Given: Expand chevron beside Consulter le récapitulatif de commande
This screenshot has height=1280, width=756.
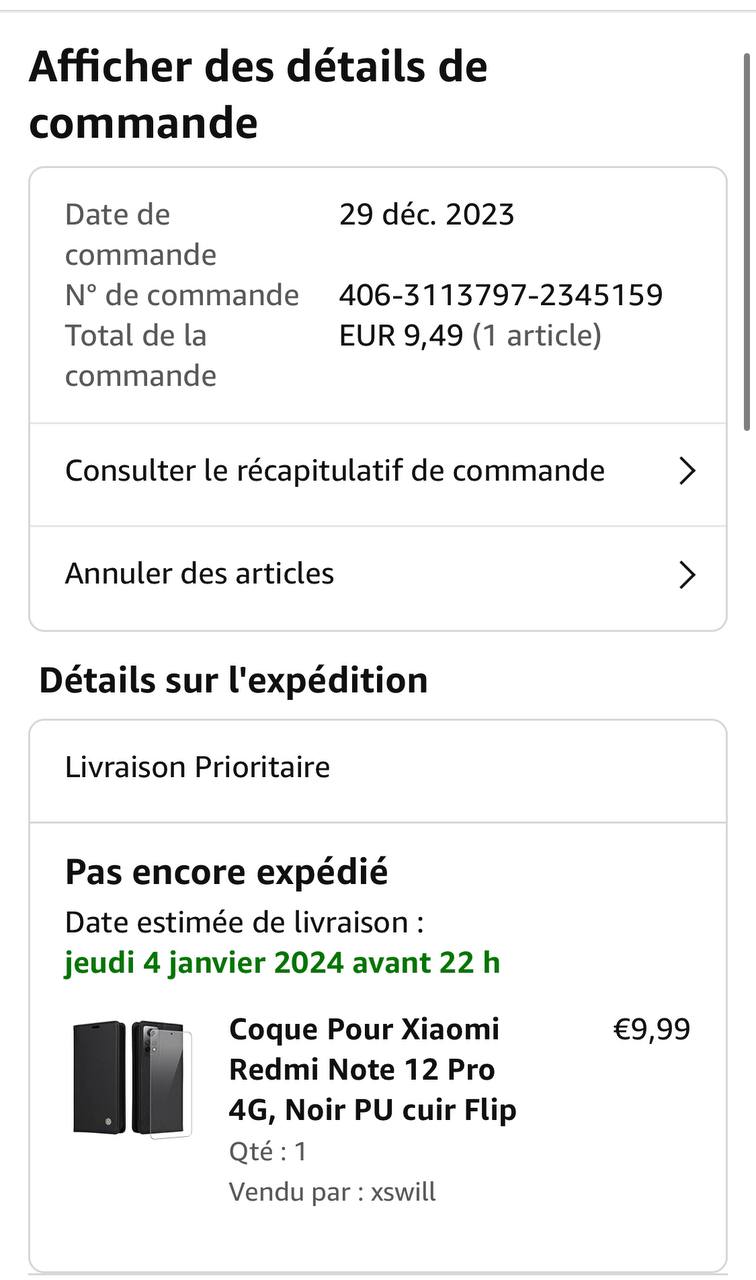Looking at the screenshot, I should click(687, 471).
